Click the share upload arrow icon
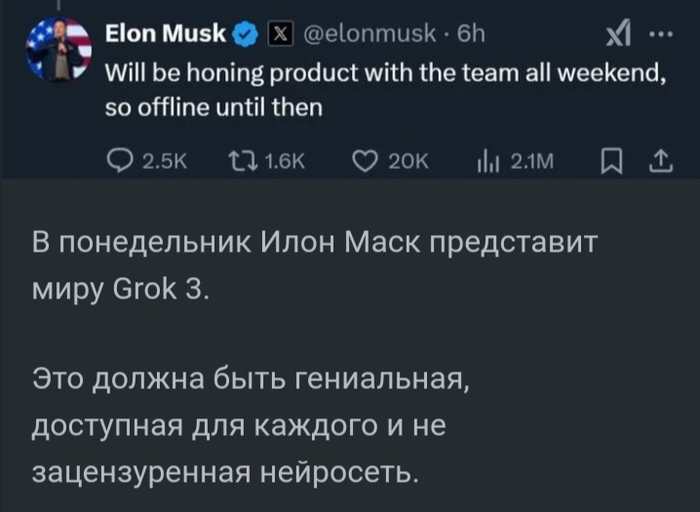Viewport: 700px width, 512px height. pos(663,159)
